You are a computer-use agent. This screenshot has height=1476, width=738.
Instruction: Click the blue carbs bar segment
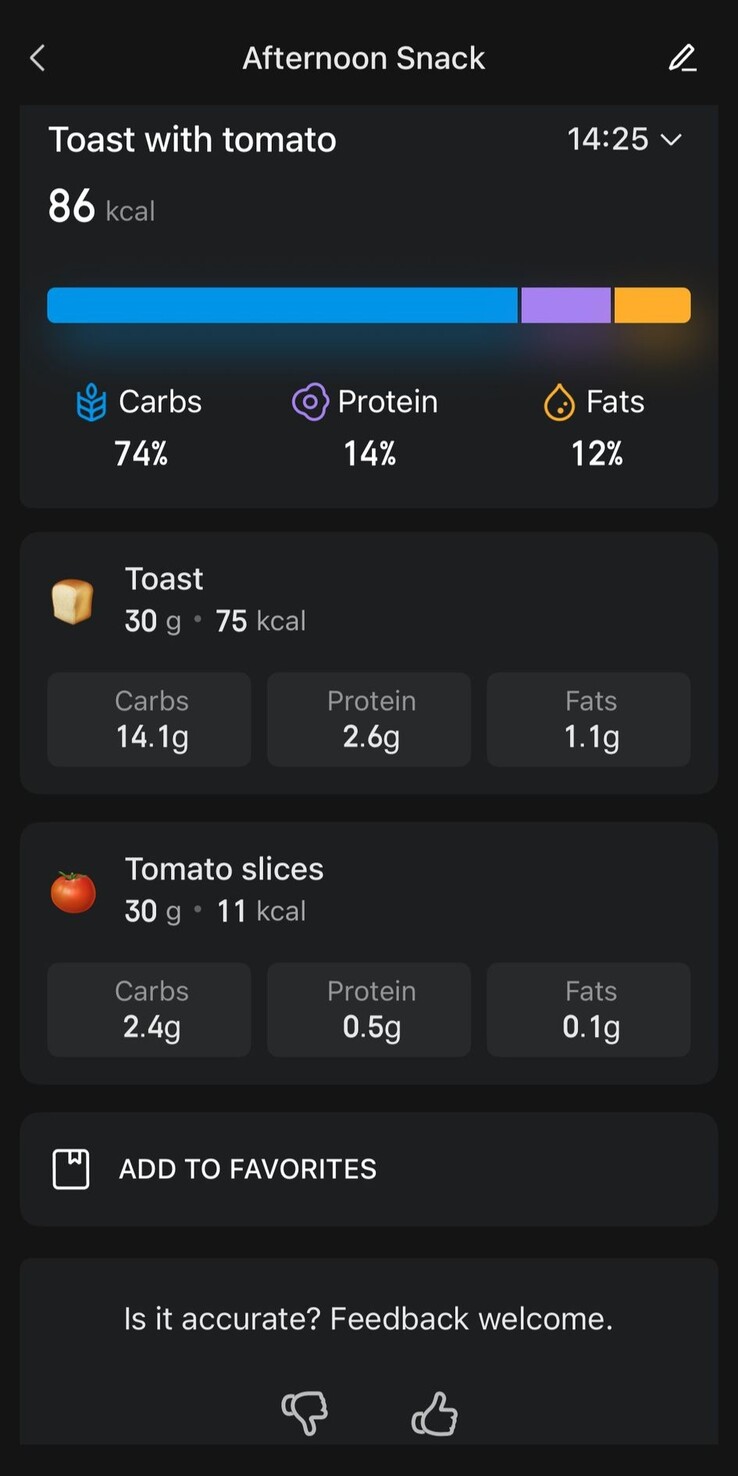282,305
